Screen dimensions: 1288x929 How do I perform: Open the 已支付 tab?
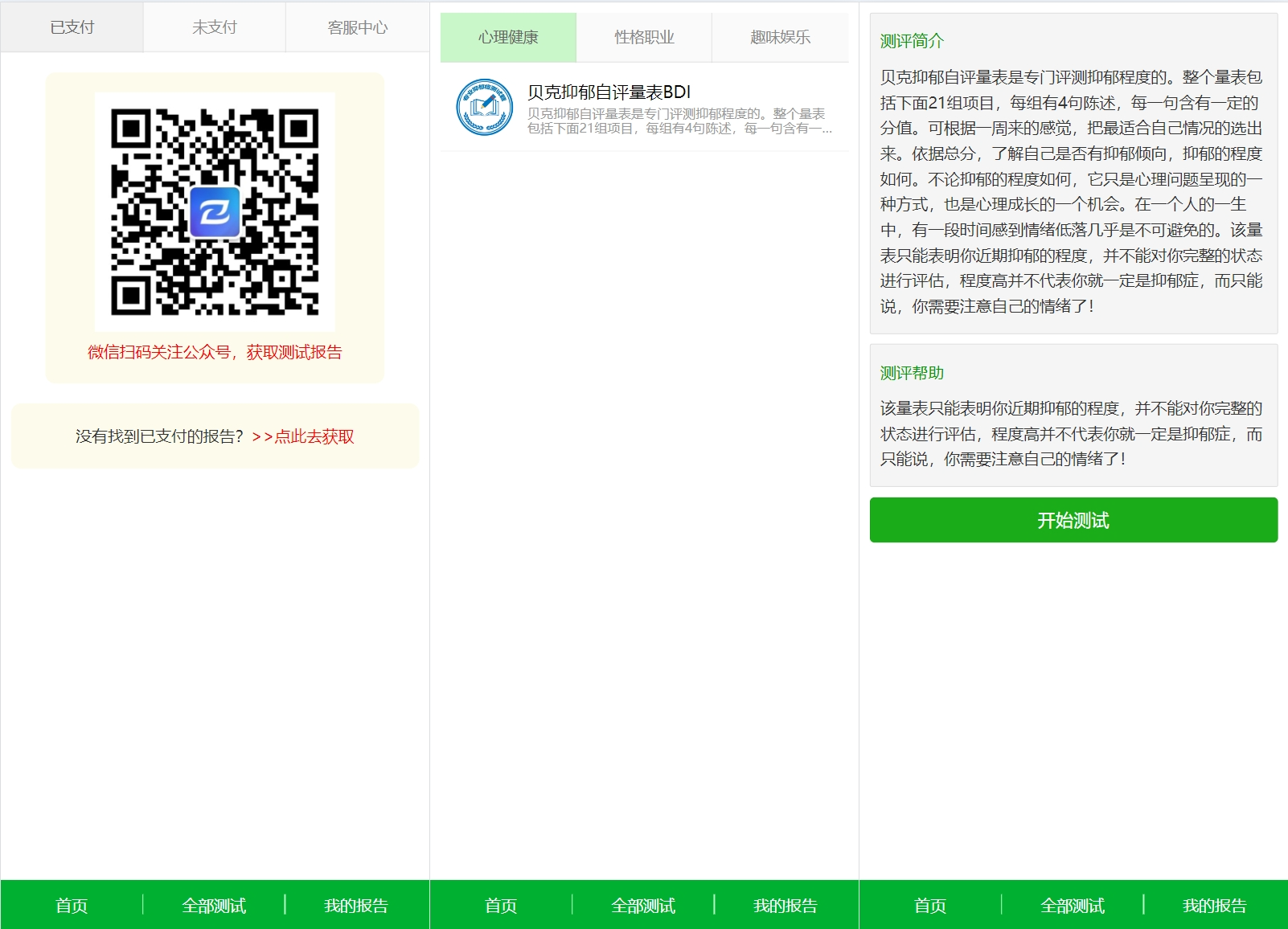pos(72,27)
